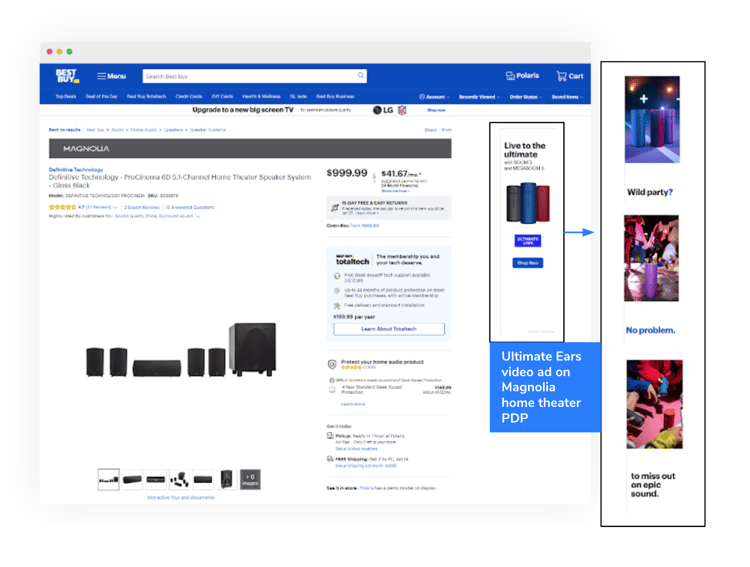Image resolution: width=750 pixels, height=567 pixels.
Task: Click Learn more in returns box
Action: 367,213
